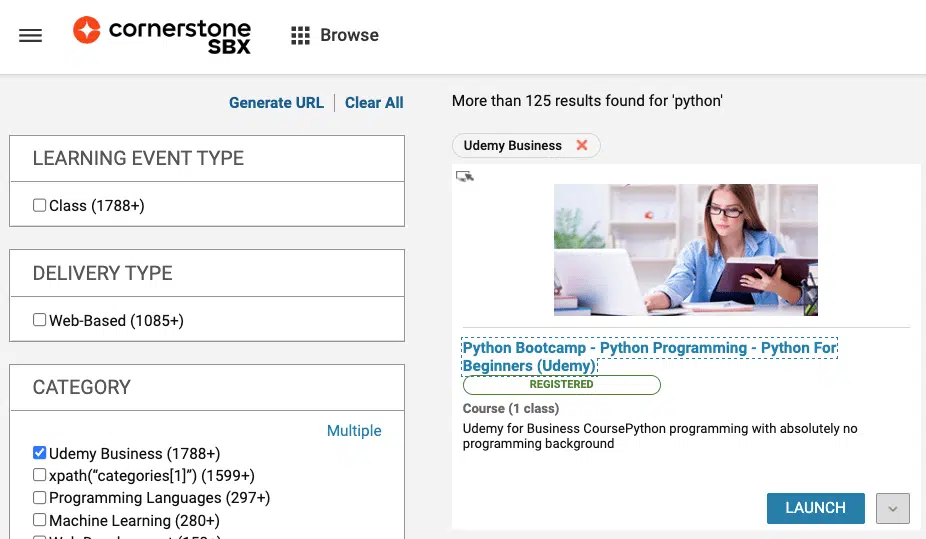Open the Browse grid icon
The width and height of the screenshot is (926, 539).
300,35
